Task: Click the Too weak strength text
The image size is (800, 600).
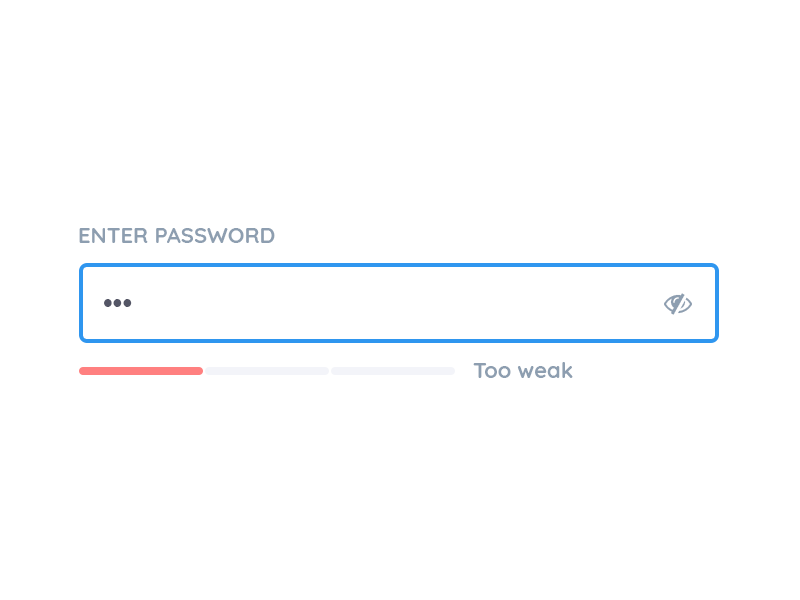Action: (523, 371)
